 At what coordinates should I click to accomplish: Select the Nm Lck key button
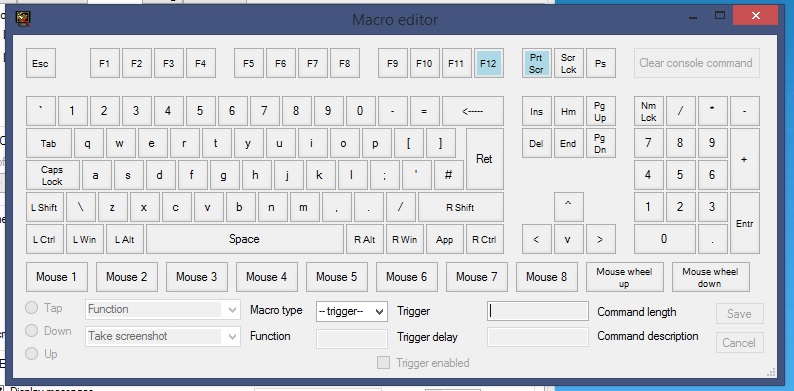click(x=649, y=111)
